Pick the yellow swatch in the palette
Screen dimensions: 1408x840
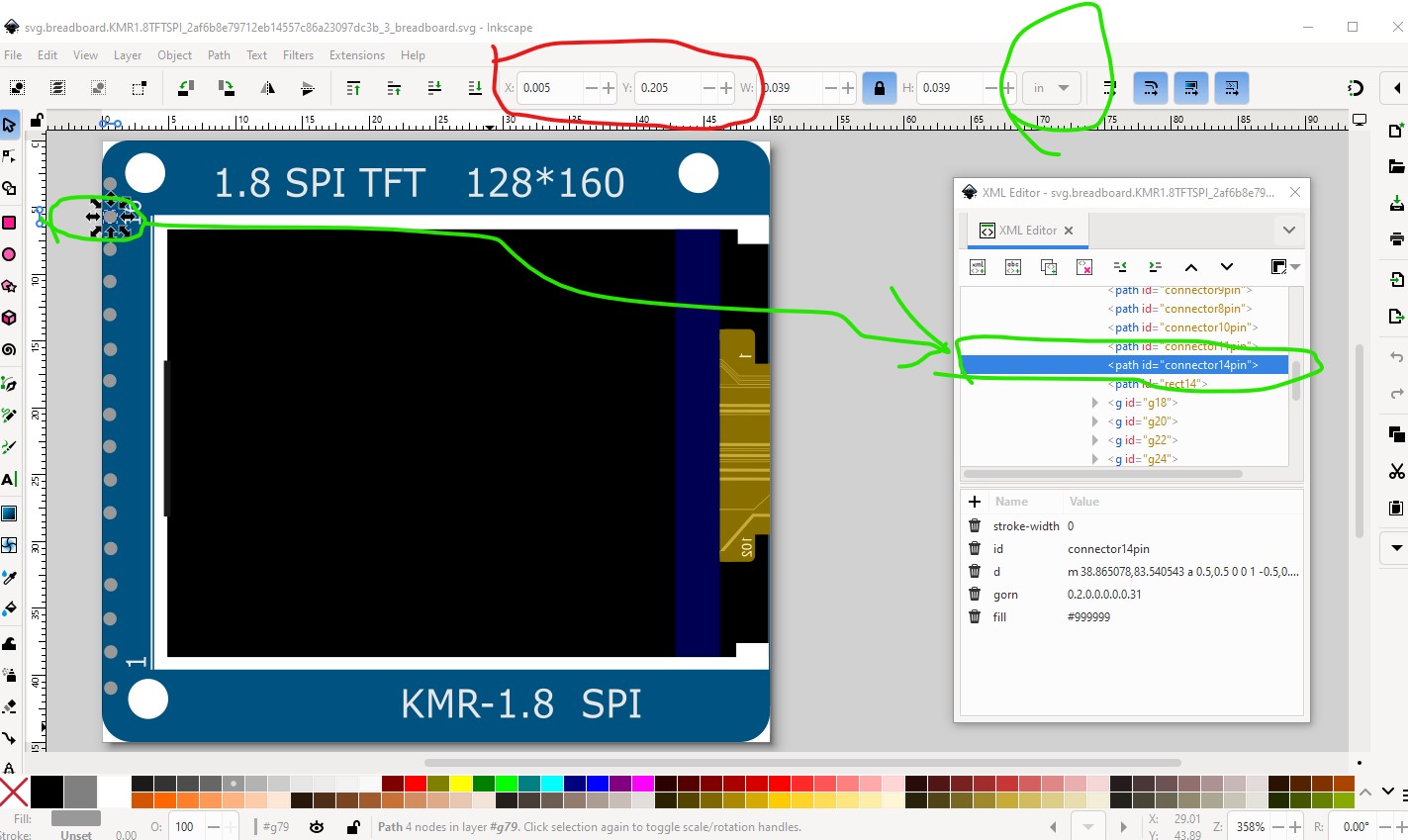460,784
